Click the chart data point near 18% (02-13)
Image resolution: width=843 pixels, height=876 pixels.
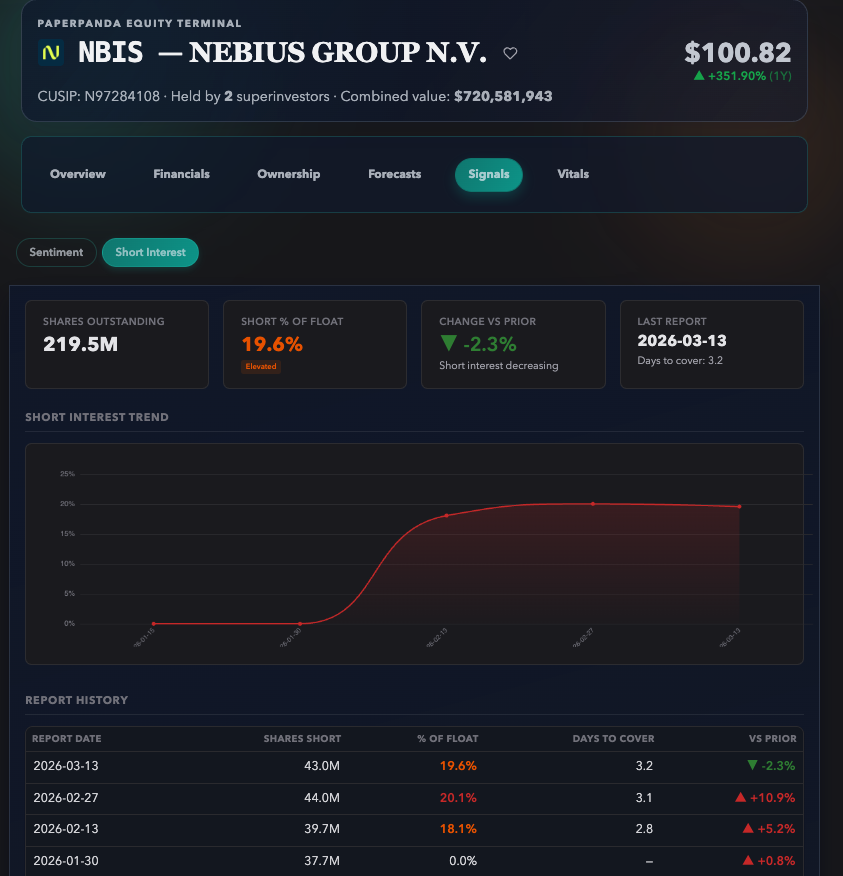tap(446, 516)
